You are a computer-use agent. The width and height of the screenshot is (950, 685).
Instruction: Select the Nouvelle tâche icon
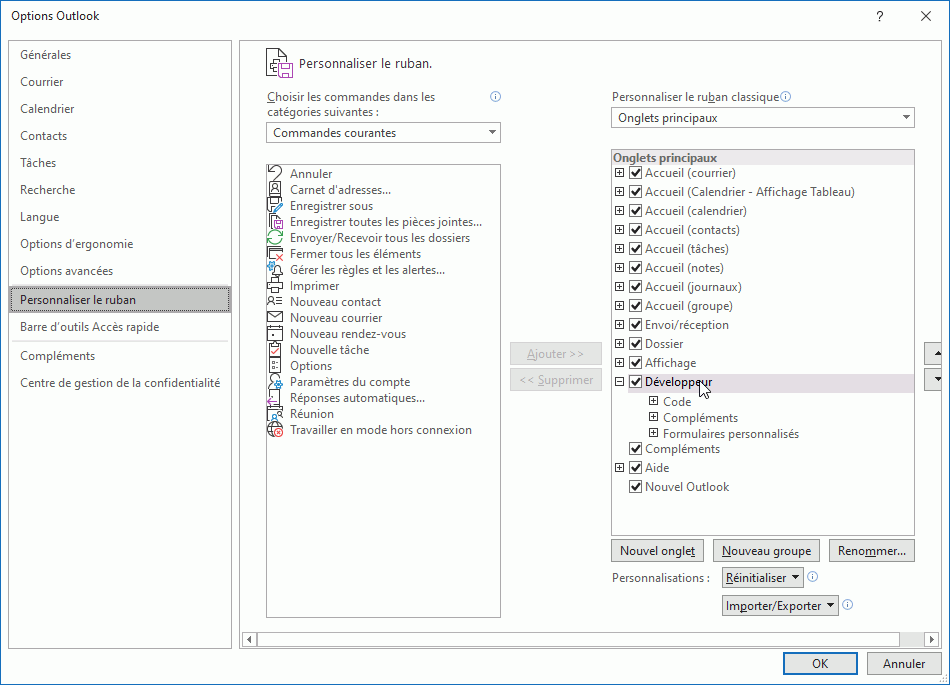(275, 349)
